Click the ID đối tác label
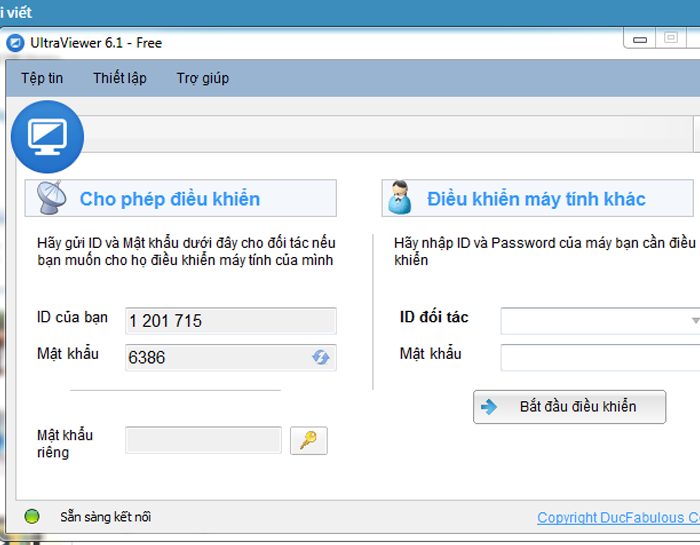700x545 pixels. 434,317
